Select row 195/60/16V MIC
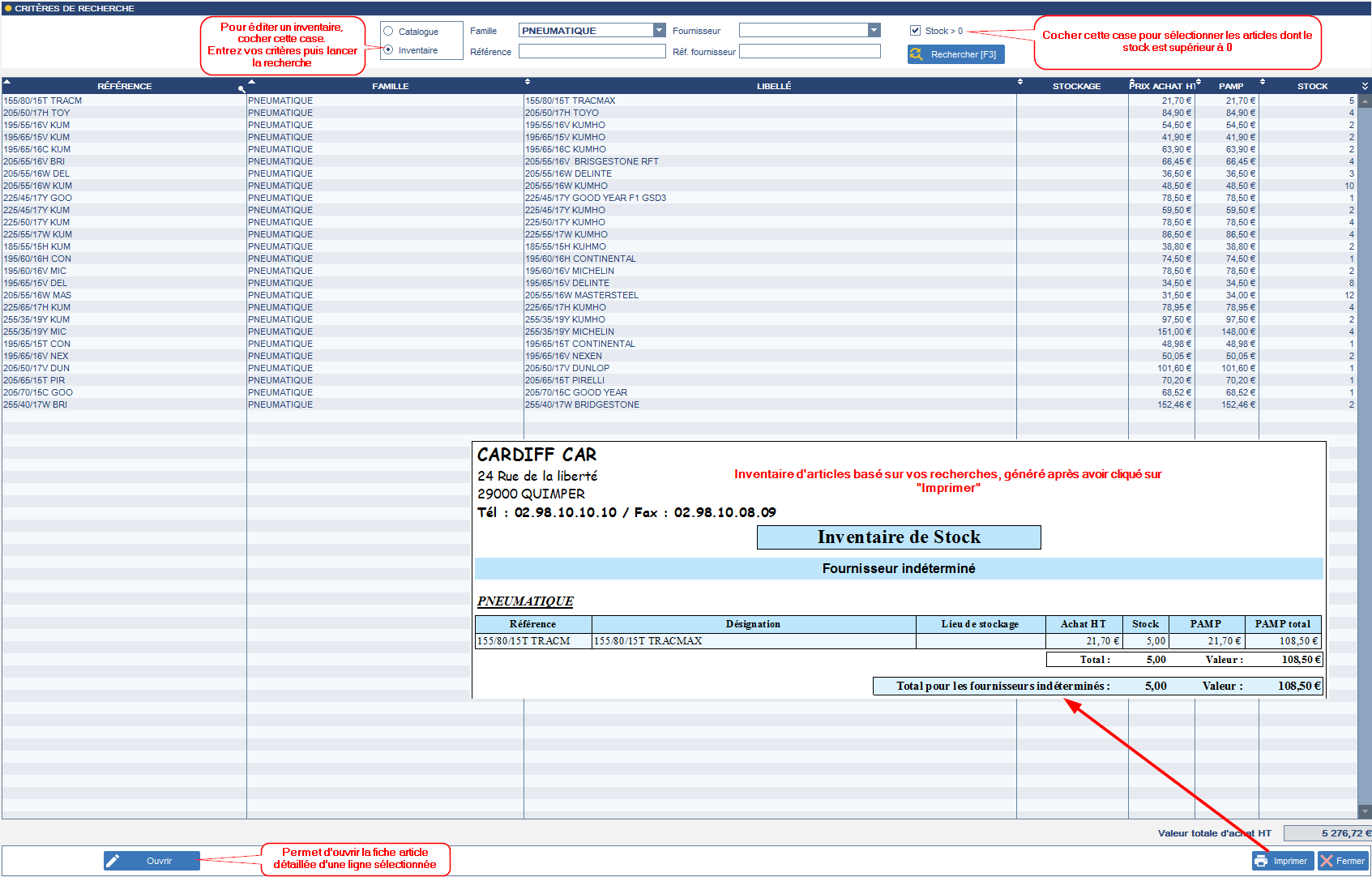 (x=679, y=271)
